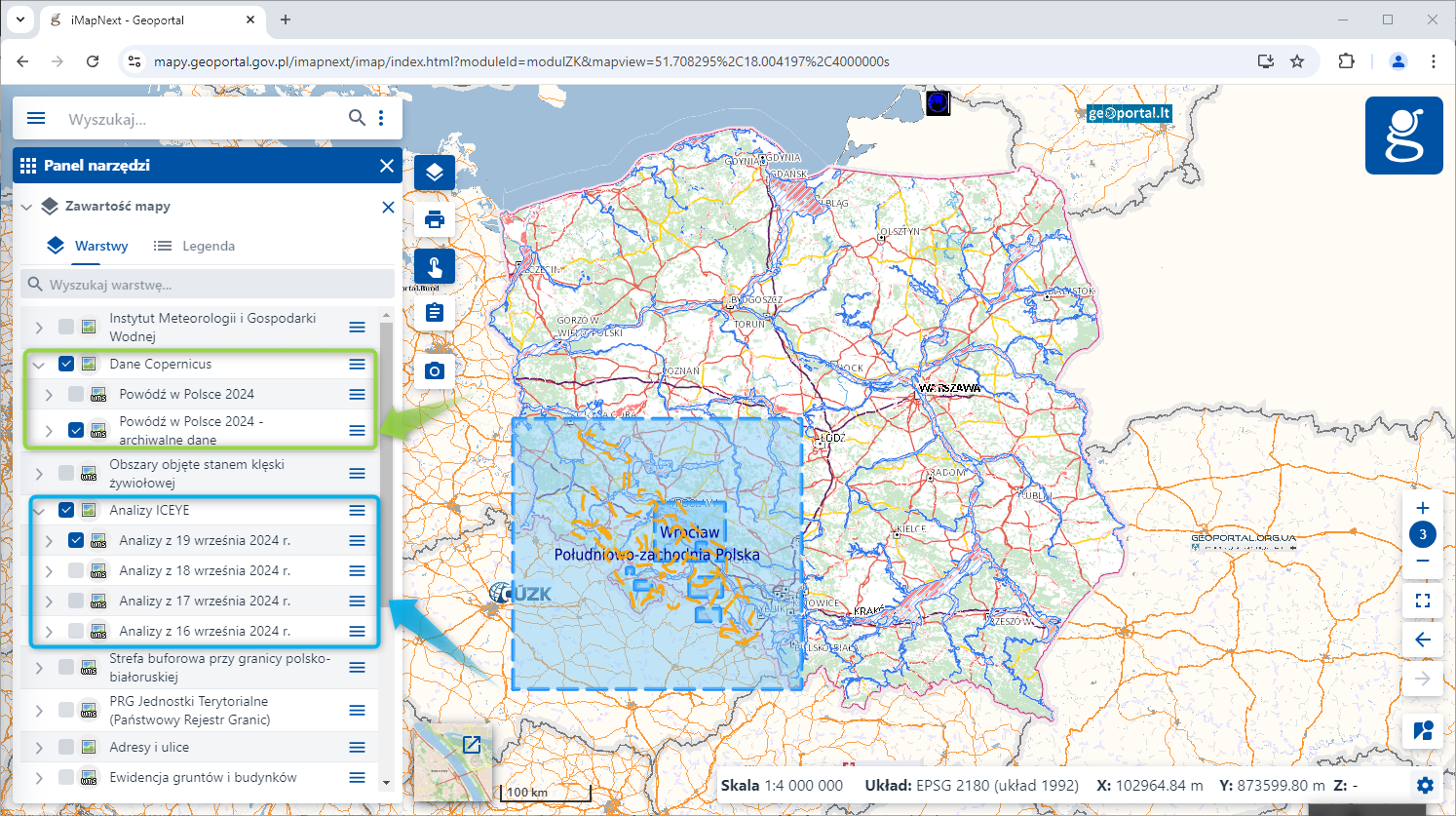Image resolution: width=1456 pixels, height=816 pixels.
Task: Close the Panel narzędzi panel
Action: (387, 166)
